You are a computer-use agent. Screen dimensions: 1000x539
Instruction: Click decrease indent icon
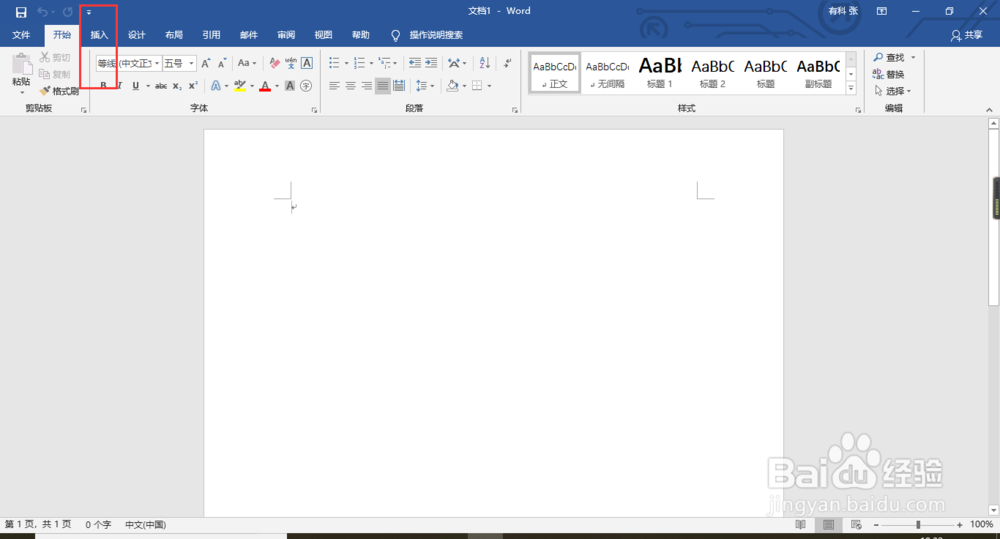click(x=415, y=63)
